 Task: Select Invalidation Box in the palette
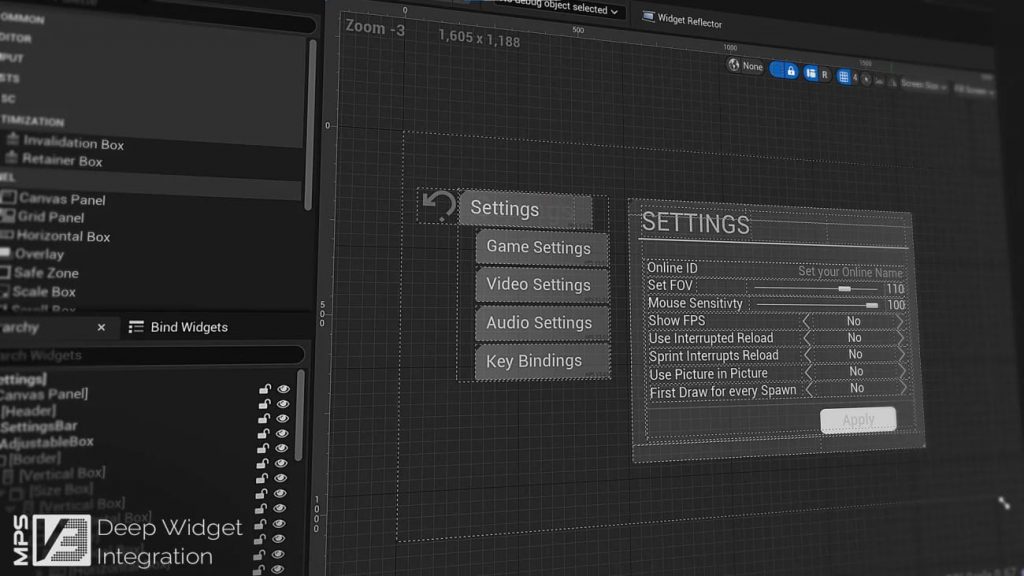pyautogui.click(x=65, y=142)
